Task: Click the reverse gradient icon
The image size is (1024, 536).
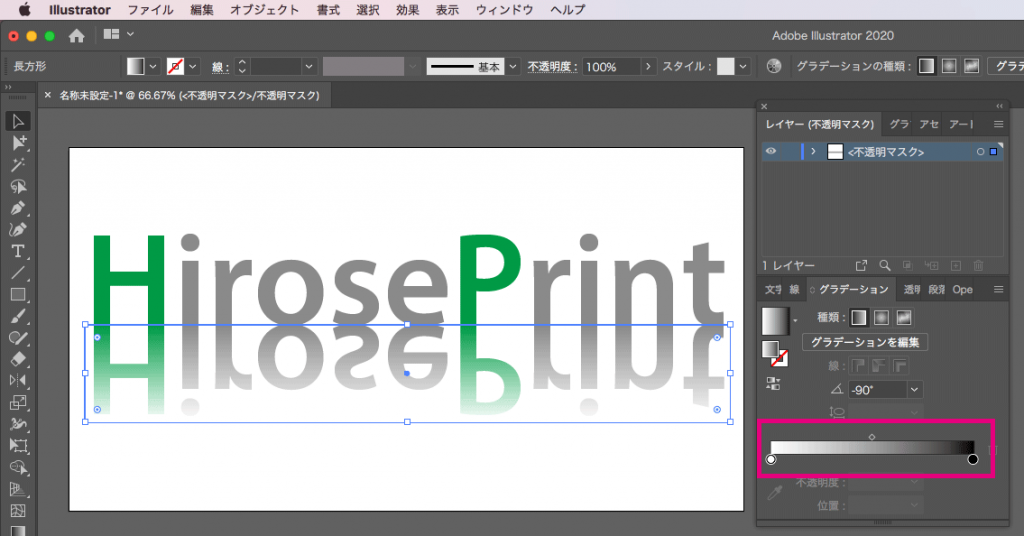Action: 772,382
